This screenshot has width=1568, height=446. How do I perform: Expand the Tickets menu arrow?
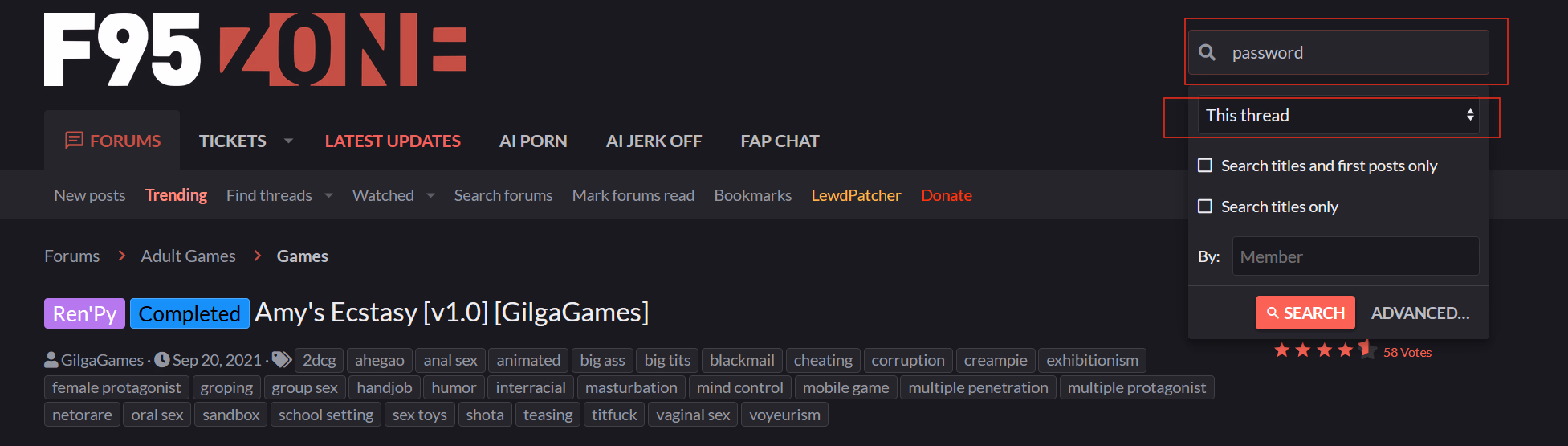coord(288,141)
